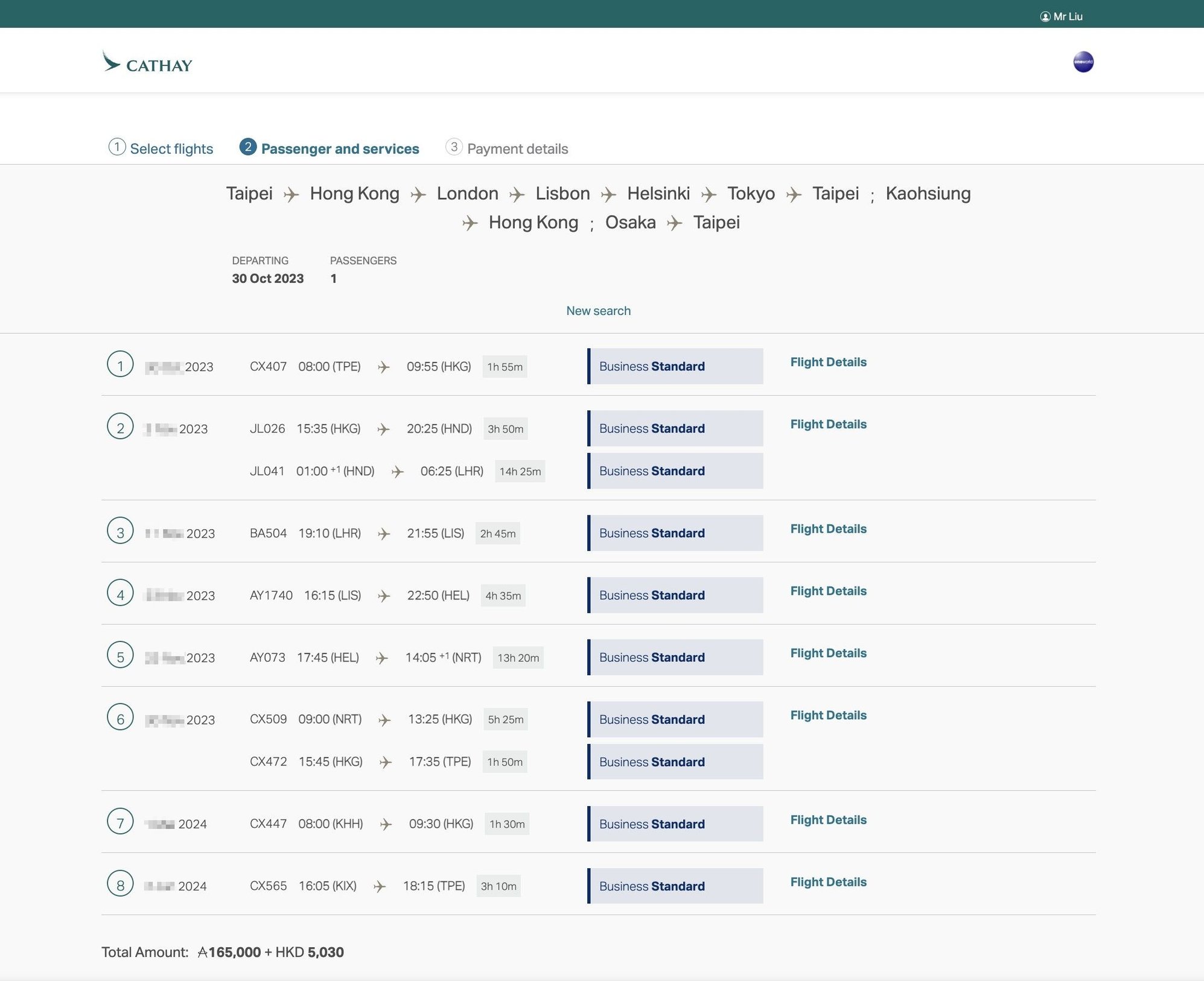Screen dimensions: 1204x981
Task: Click the airplane icon on flight CX407
Action: 383,366
